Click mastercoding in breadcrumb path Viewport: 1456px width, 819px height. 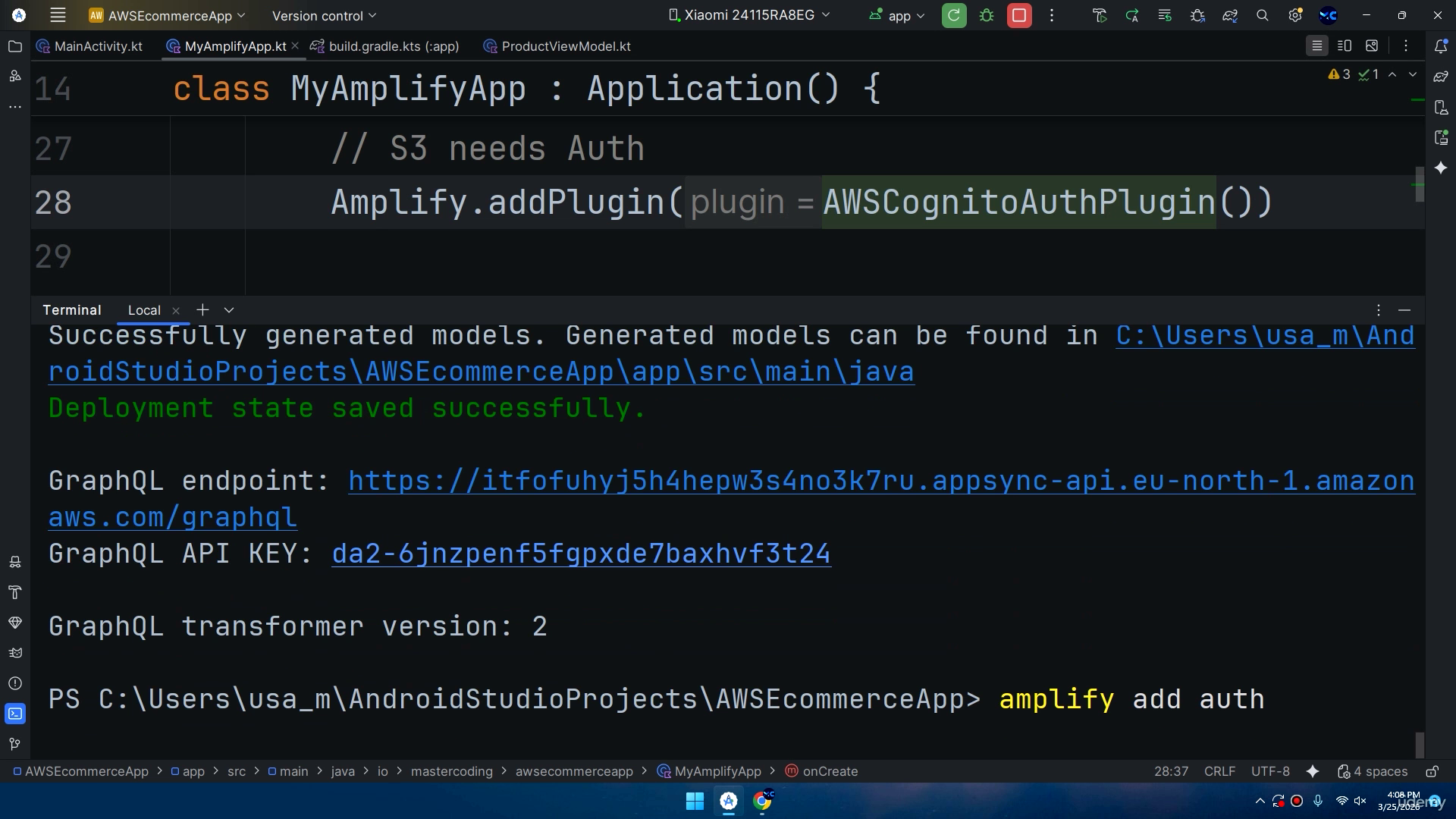(x=452, y=771)
